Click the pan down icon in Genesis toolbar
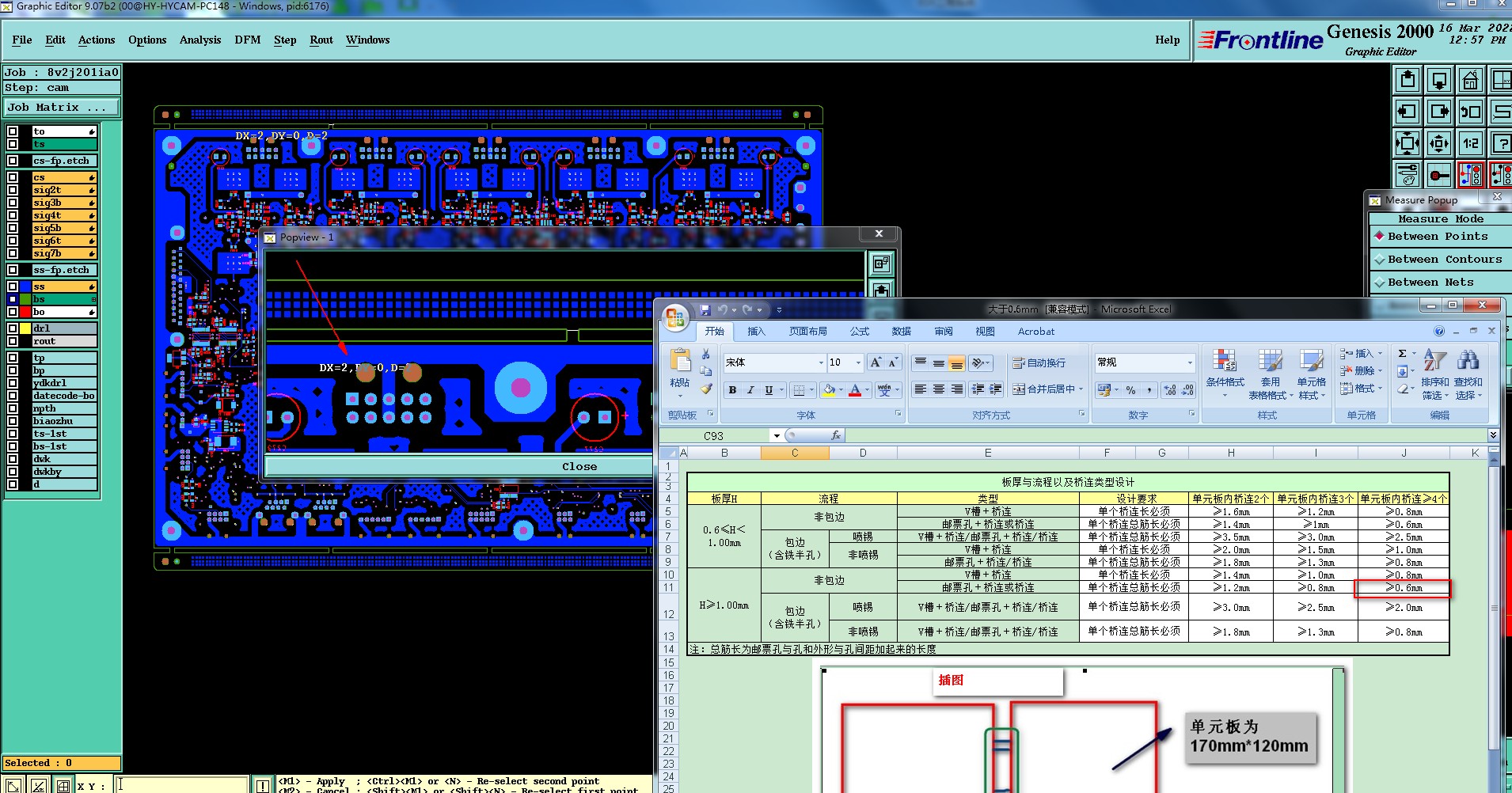The image size is (1512, 793). coord(1439,80)
